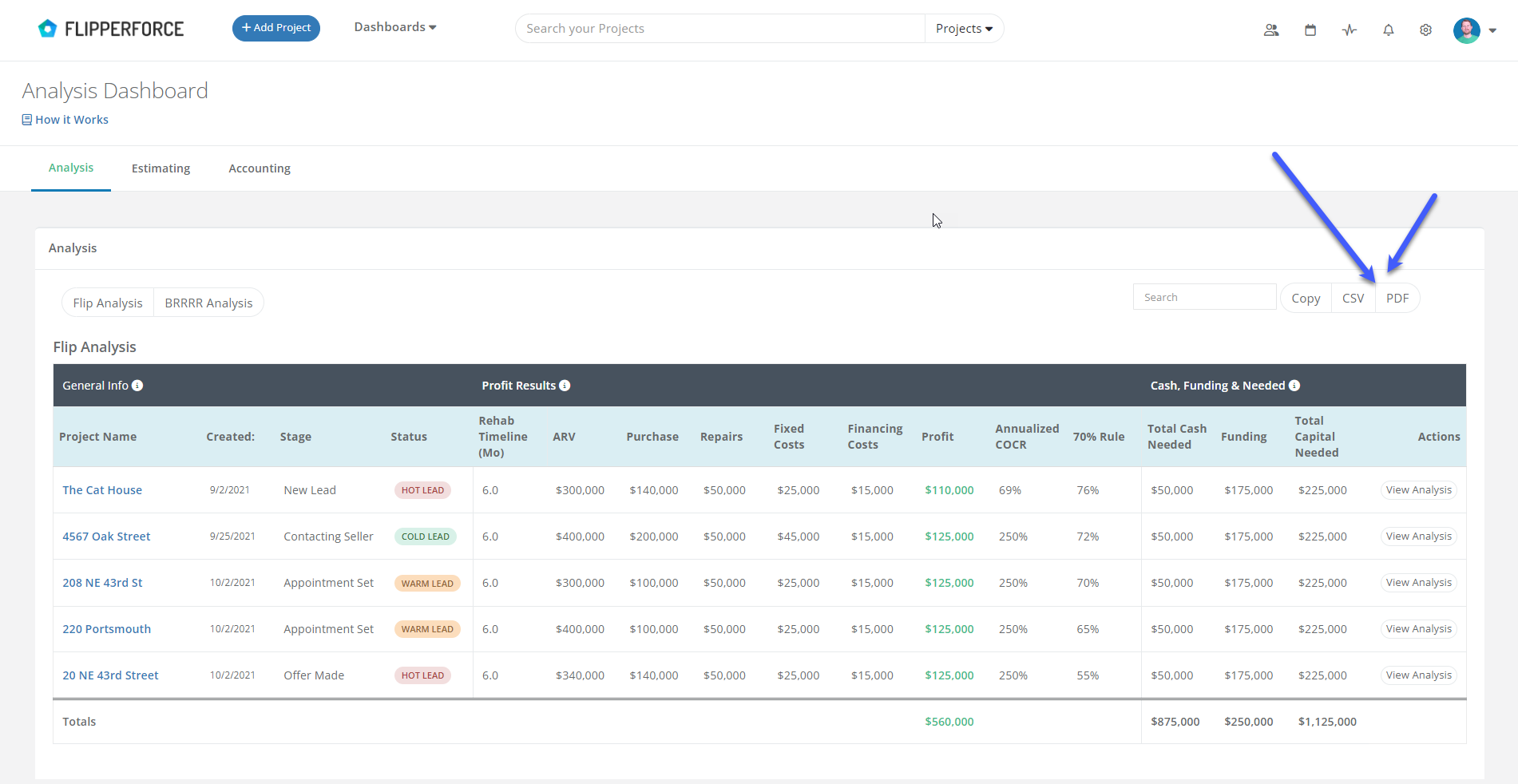Click the $875,000 total cash value
The image size is (1518, 784).
click(x=1175, y=722)
